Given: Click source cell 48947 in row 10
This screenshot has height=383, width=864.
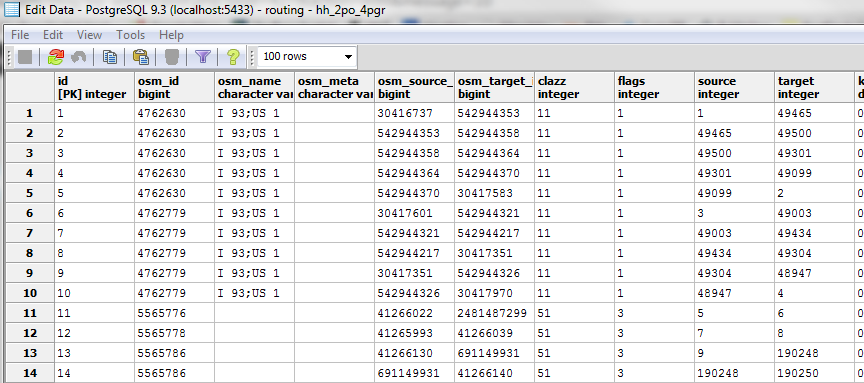Looking at the screenshot, I should tap(734, 293).
